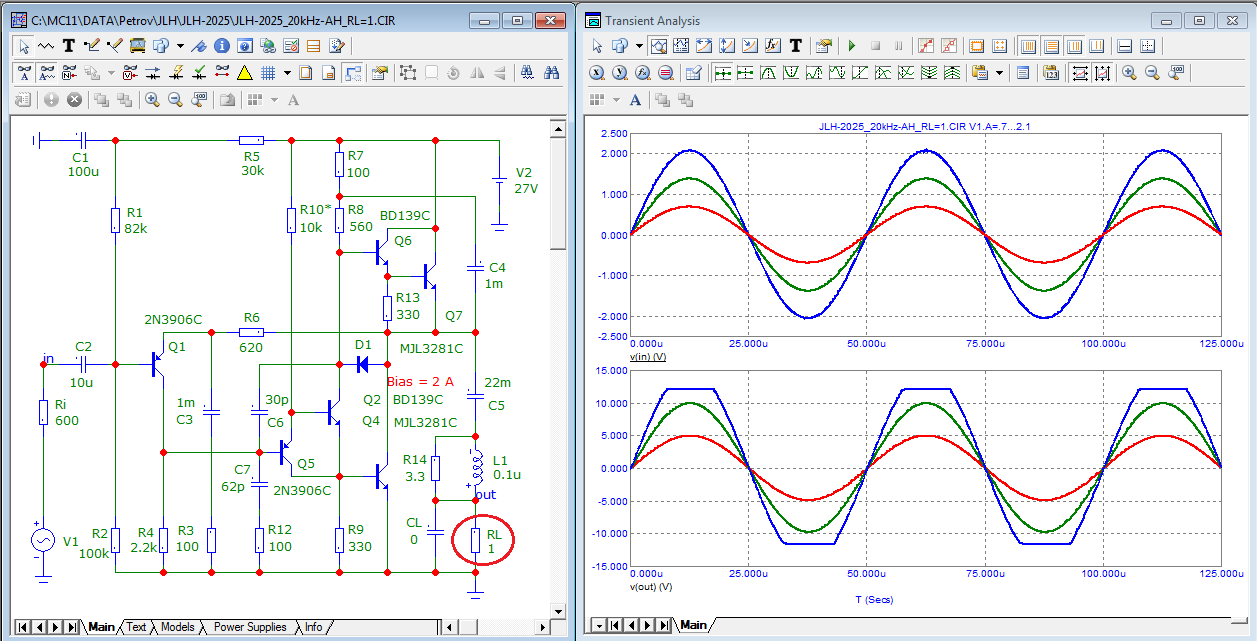Click the RL load resistor in schematic
The width and height of the screenshot is (1257, 641).
pyautogui.click(x=476, y=541)
